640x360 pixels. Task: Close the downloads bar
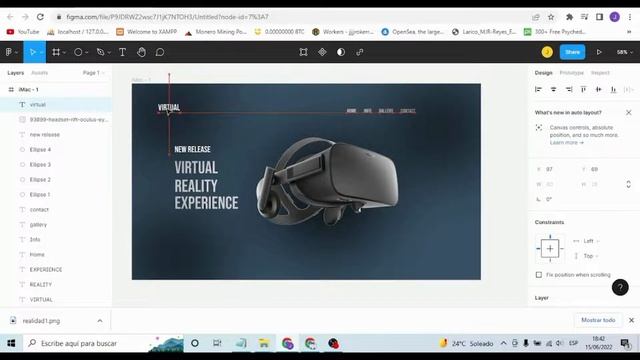pyautogui.click(x=631, y=320)
